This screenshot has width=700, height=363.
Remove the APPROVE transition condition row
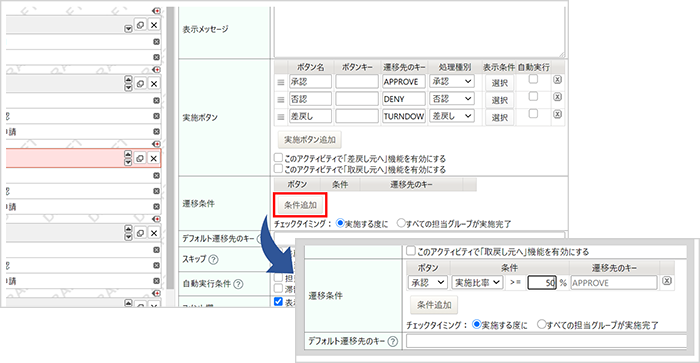click(667, 281)
